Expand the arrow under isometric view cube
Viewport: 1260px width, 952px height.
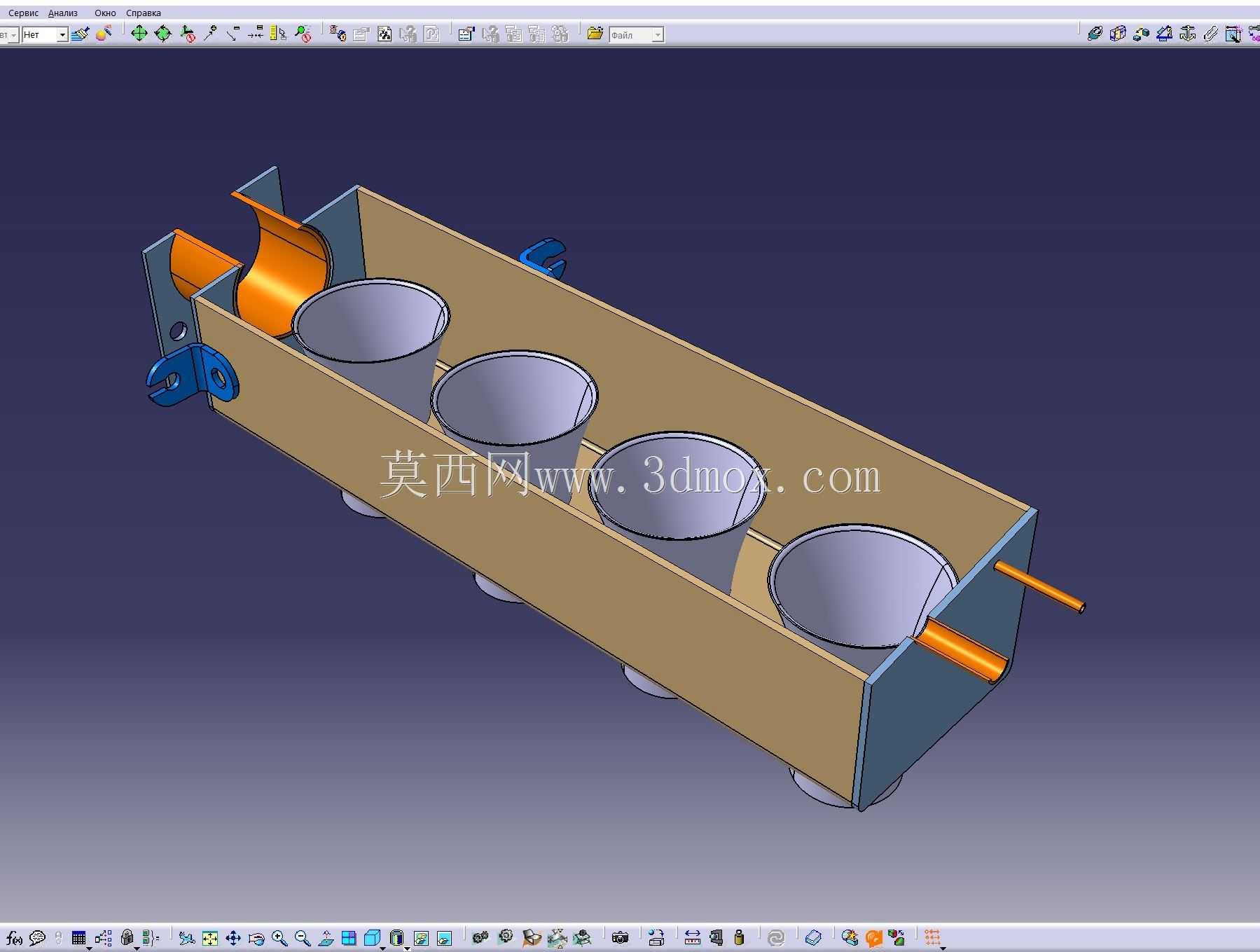point(382,948)
